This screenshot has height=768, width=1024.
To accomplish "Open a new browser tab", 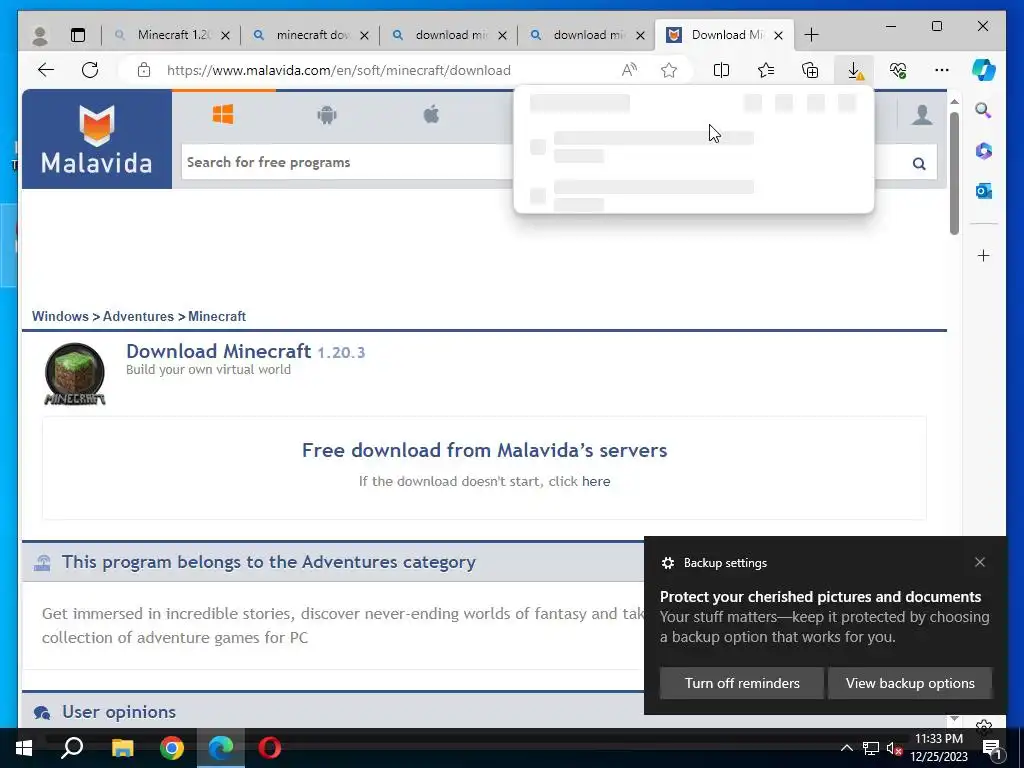I will pyautogui.click(x=811, y=35).
